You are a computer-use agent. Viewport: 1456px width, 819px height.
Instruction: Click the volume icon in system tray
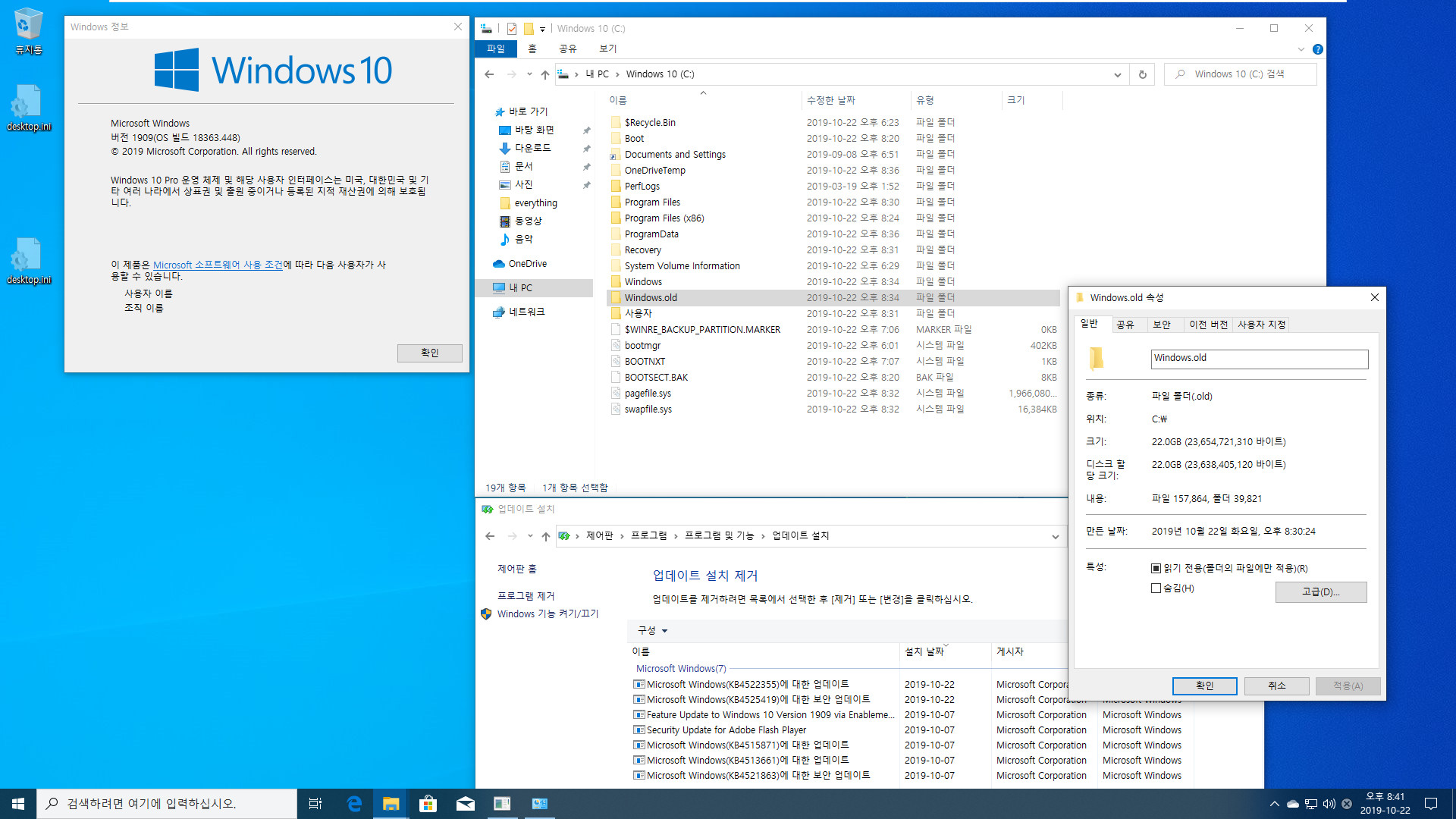click(1329, 804)
